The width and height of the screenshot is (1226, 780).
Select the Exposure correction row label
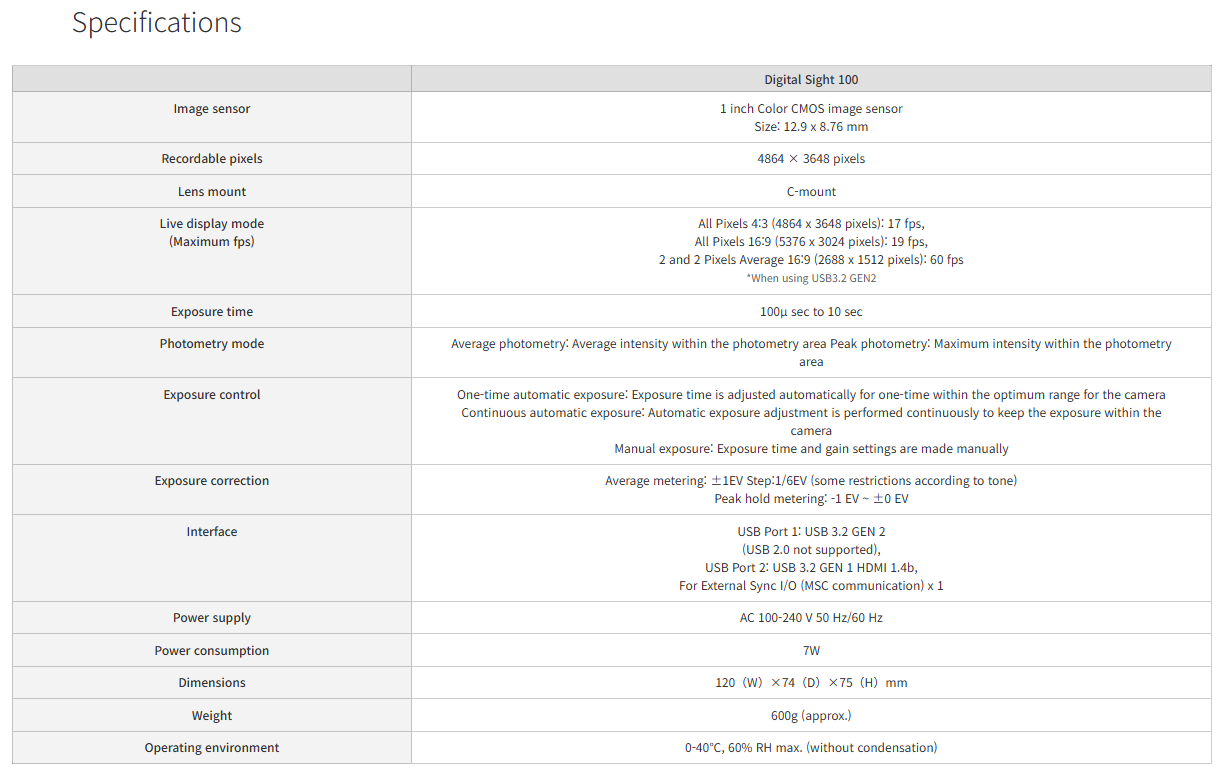coord(212,481)
